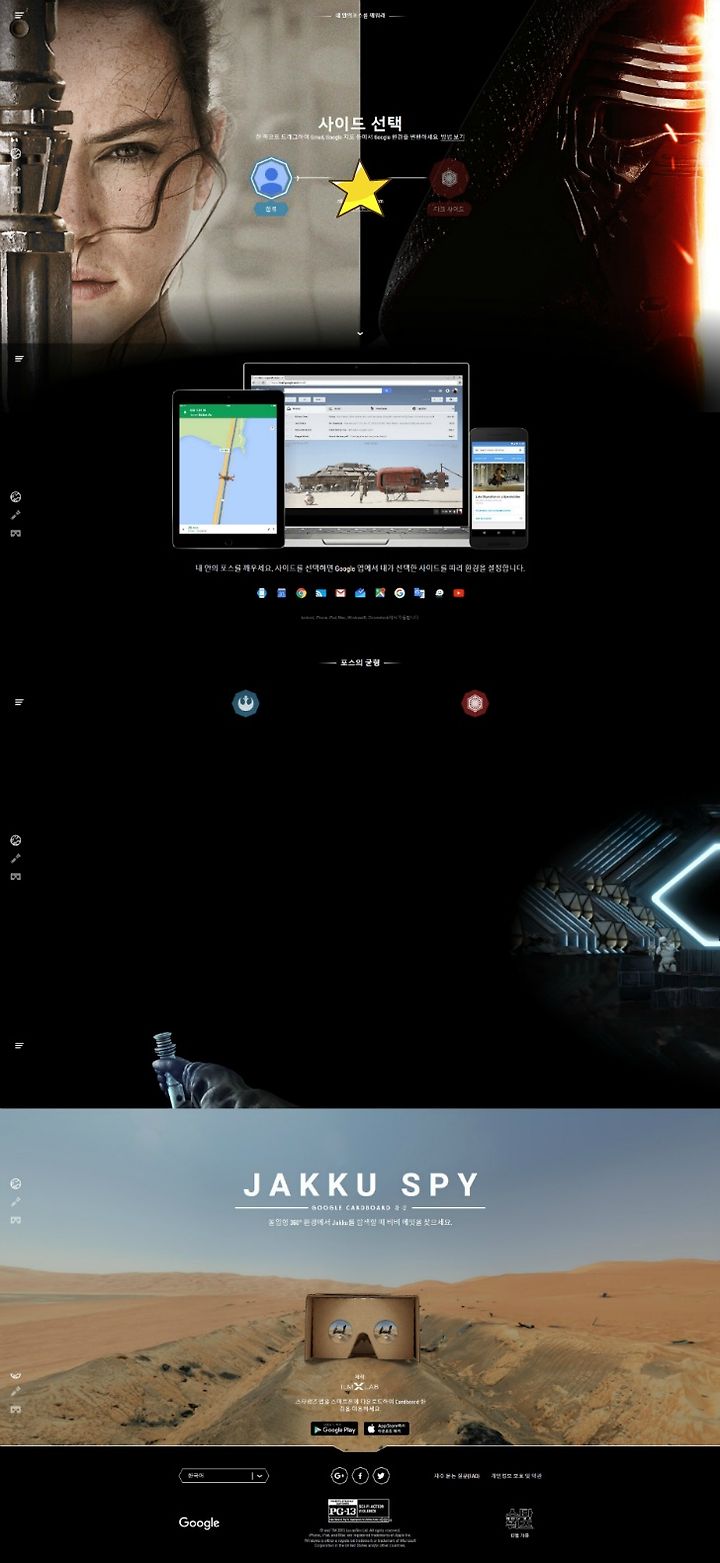720x1563 pixels.
Task: Click the YouTube app icon
Action: (x=458, y=593)
